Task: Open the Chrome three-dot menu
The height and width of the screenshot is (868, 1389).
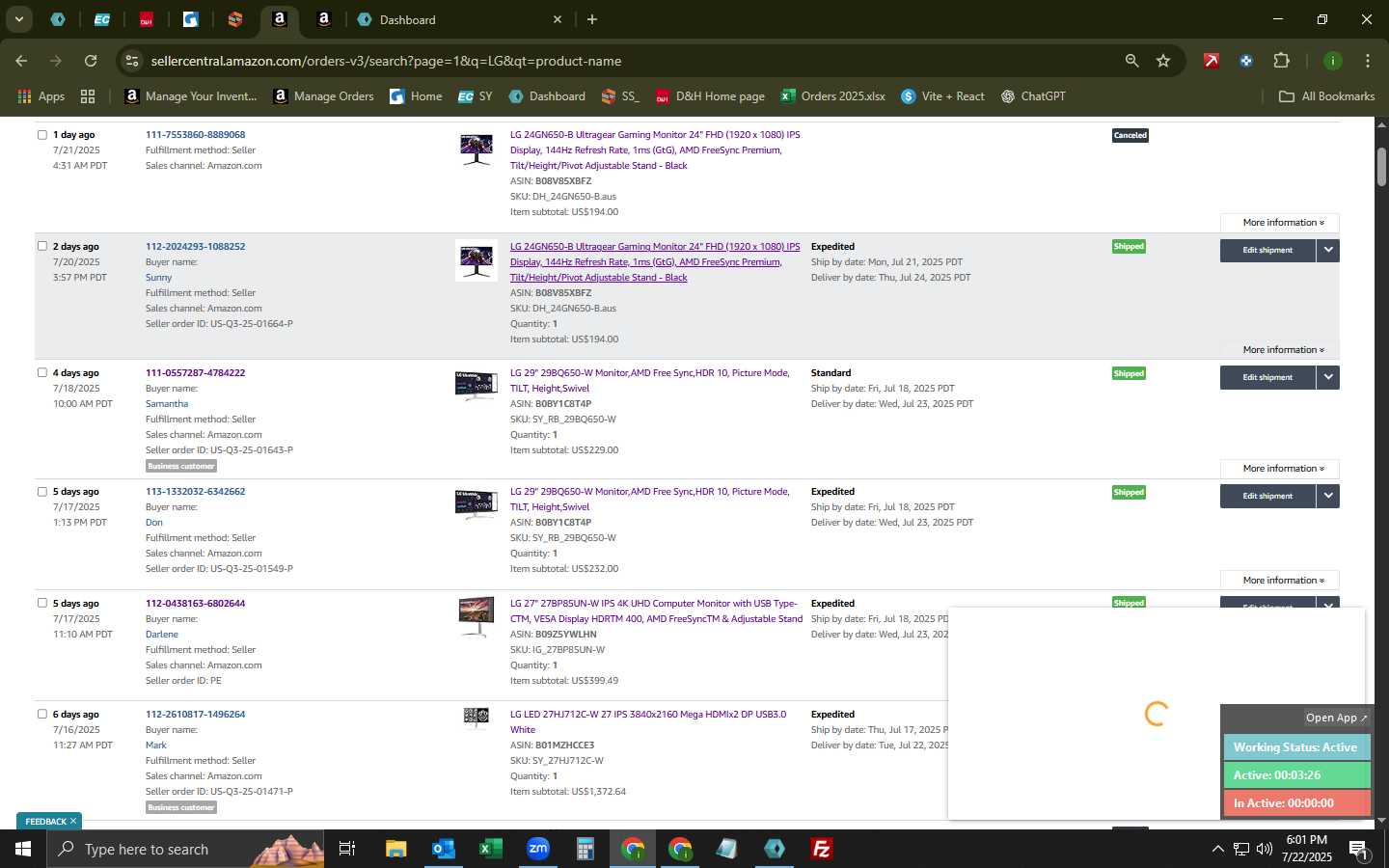Action: [1367, 61]
